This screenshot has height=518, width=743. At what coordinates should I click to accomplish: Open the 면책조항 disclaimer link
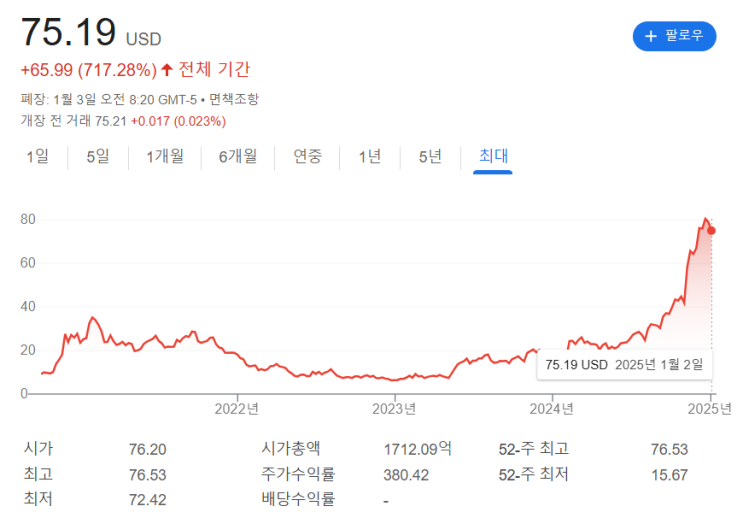pyautogui.click(x=234, y=99)
